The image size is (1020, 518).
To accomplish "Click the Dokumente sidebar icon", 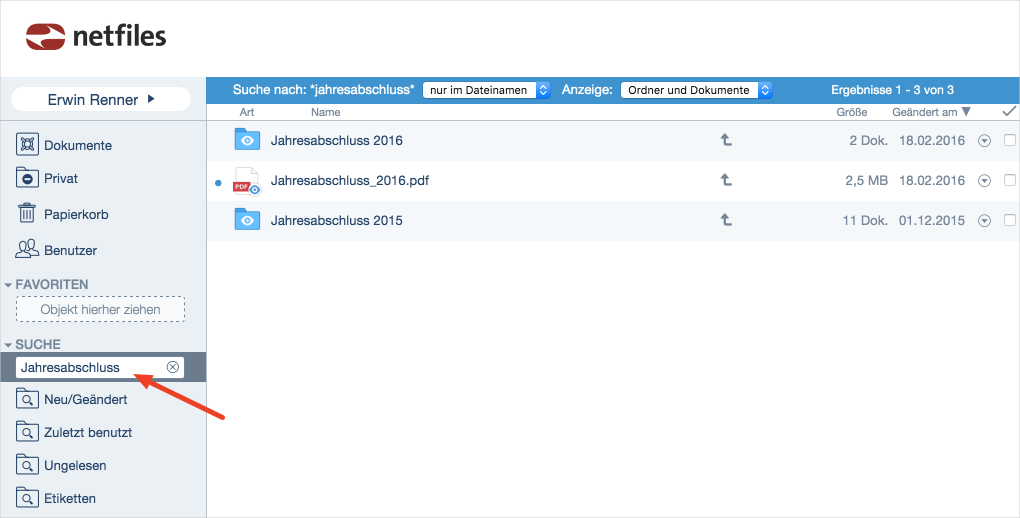I will (27, 145).
